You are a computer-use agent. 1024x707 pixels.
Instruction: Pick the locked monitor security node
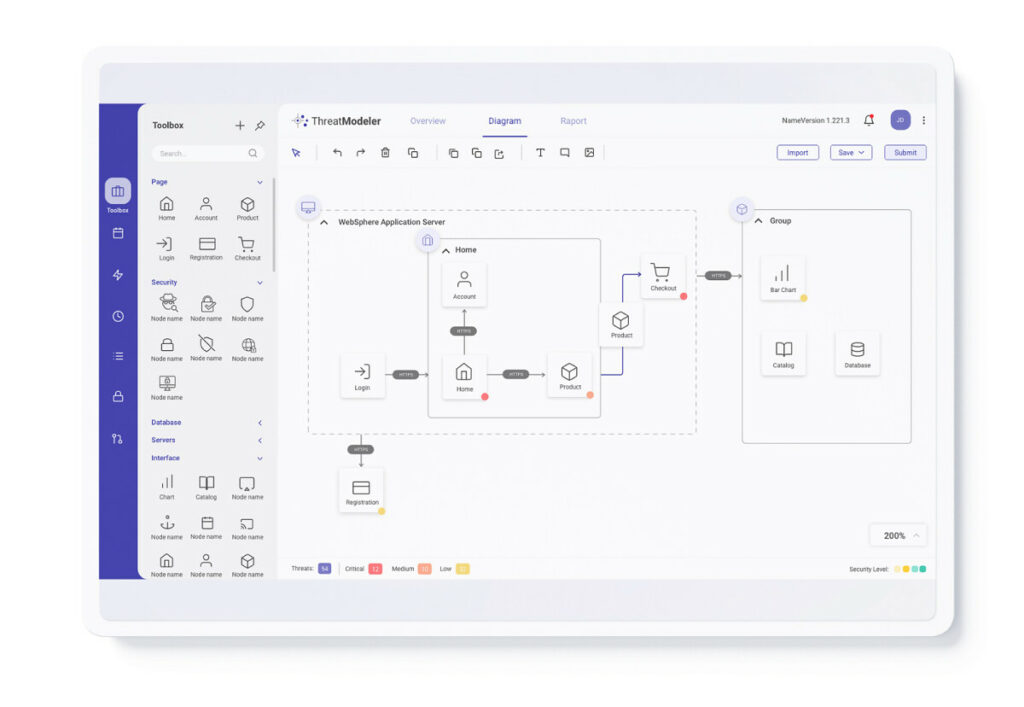(167, 387)
